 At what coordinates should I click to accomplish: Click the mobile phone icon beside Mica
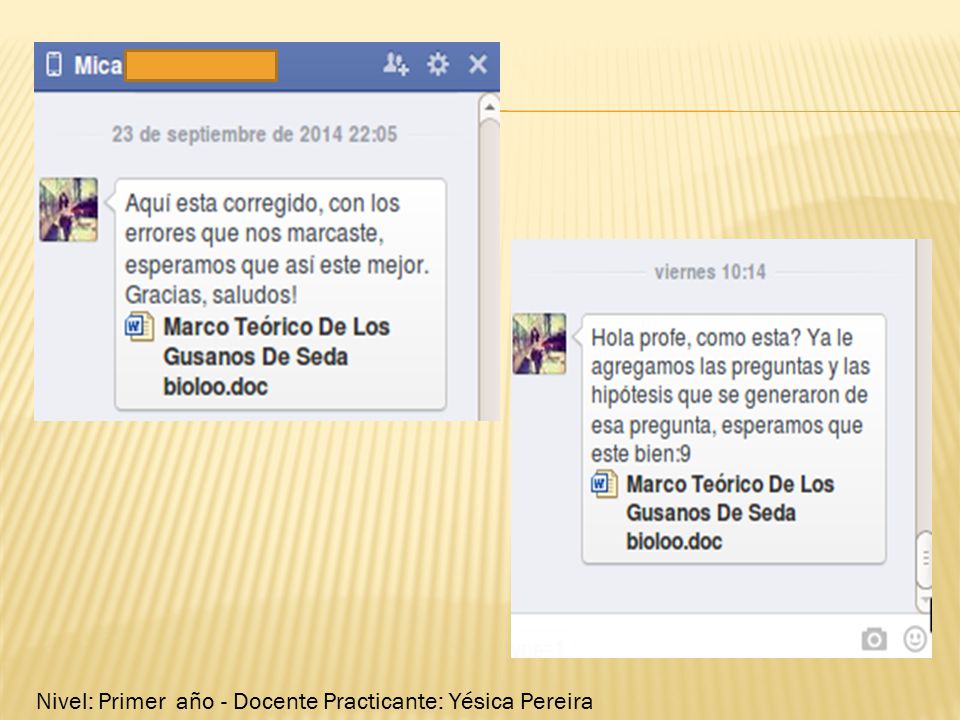tap(54, 64)
